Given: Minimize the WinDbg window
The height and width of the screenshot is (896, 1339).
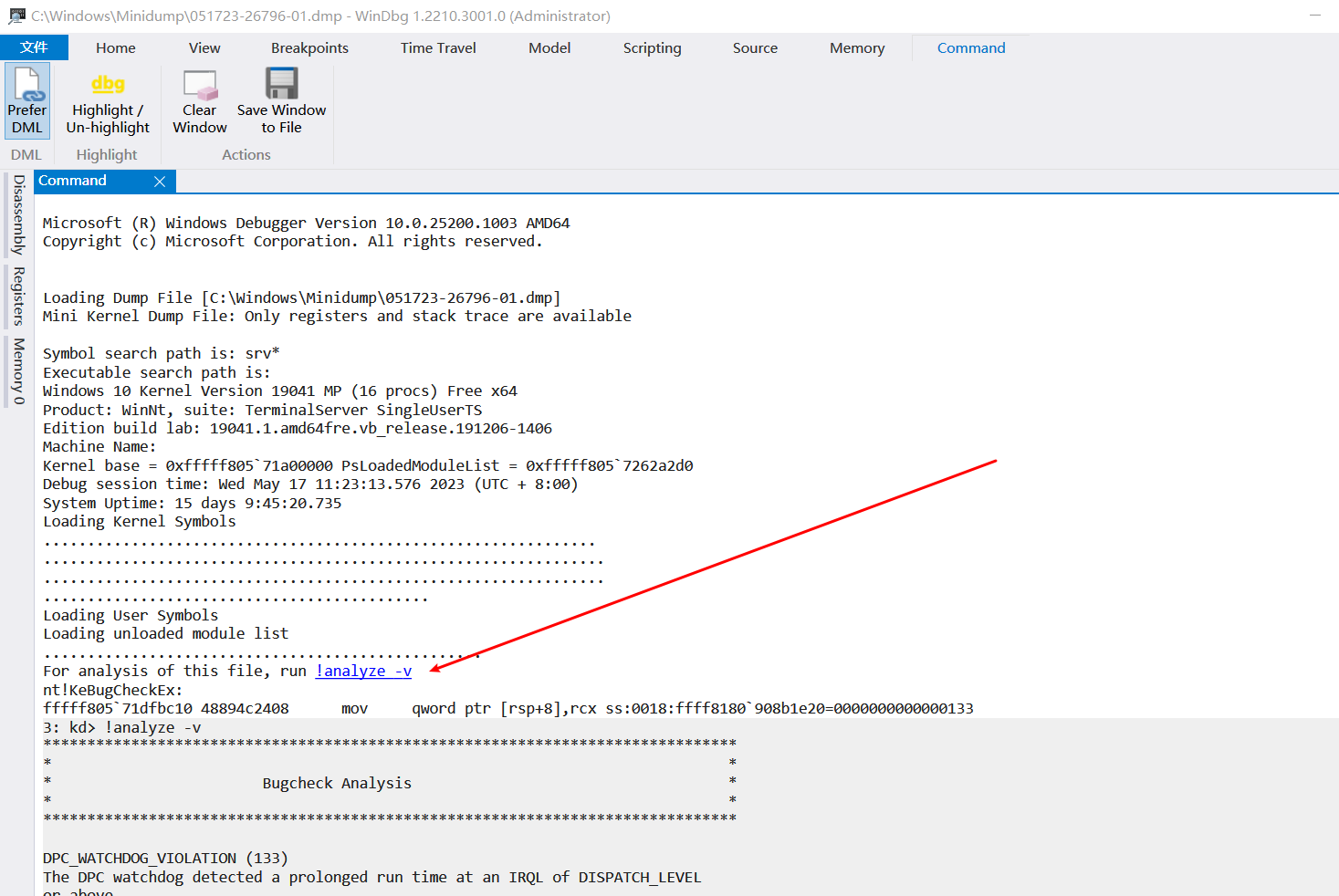Looking at the screenshot, I should coord(1314,16).
